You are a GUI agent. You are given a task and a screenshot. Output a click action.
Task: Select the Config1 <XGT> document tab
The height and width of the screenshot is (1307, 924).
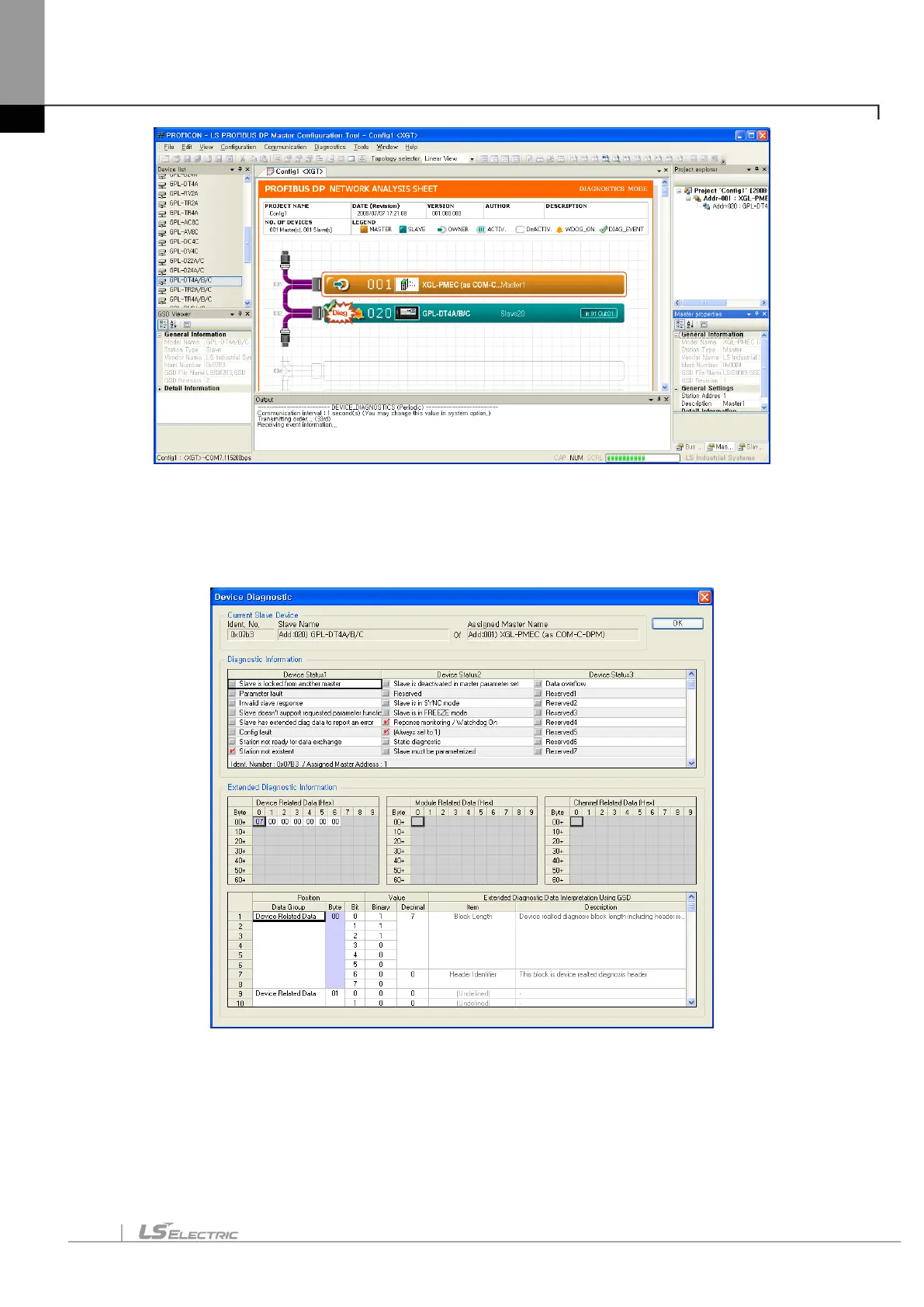295,172
